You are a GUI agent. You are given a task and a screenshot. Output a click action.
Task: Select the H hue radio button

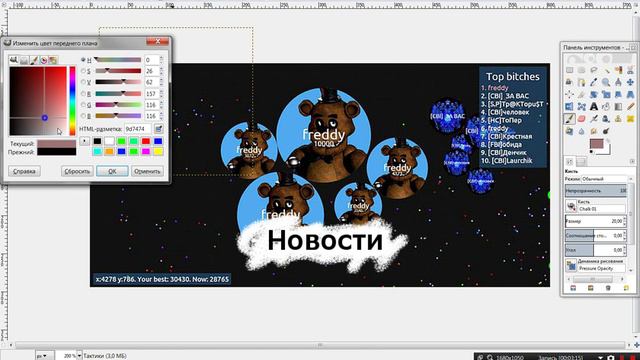[x=83, y=60]
